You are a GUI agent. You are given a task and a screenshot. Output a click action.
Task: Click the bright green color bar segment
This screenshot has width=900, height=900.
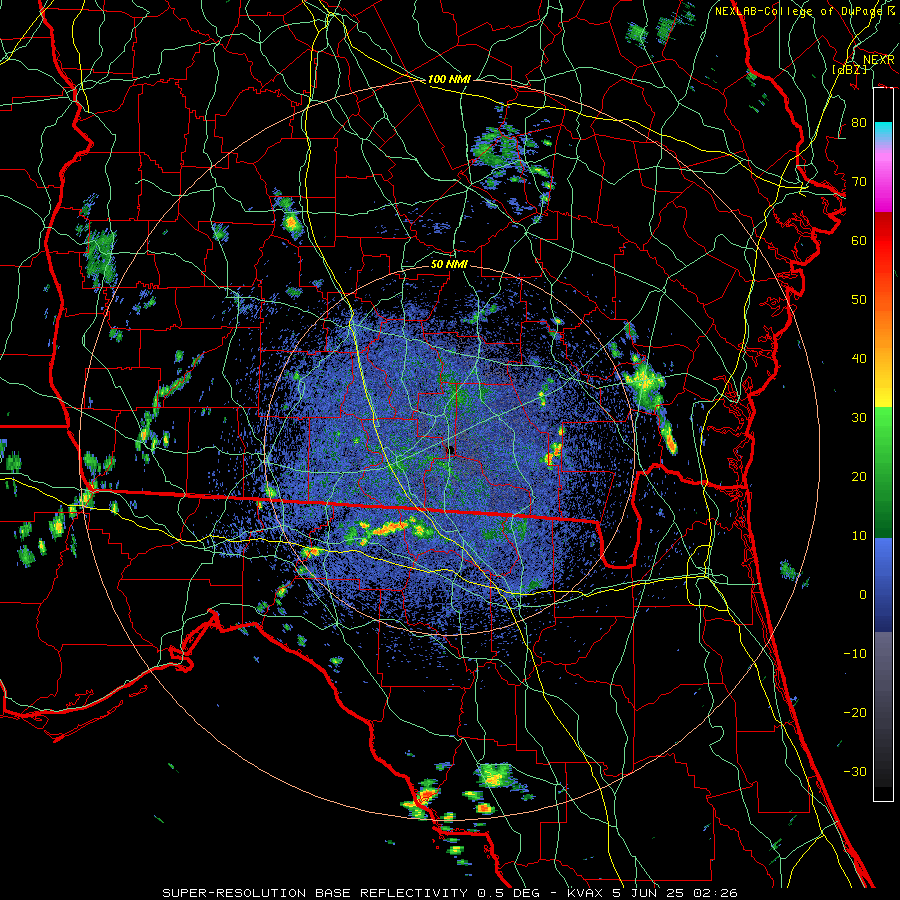[x=883, y=428]
